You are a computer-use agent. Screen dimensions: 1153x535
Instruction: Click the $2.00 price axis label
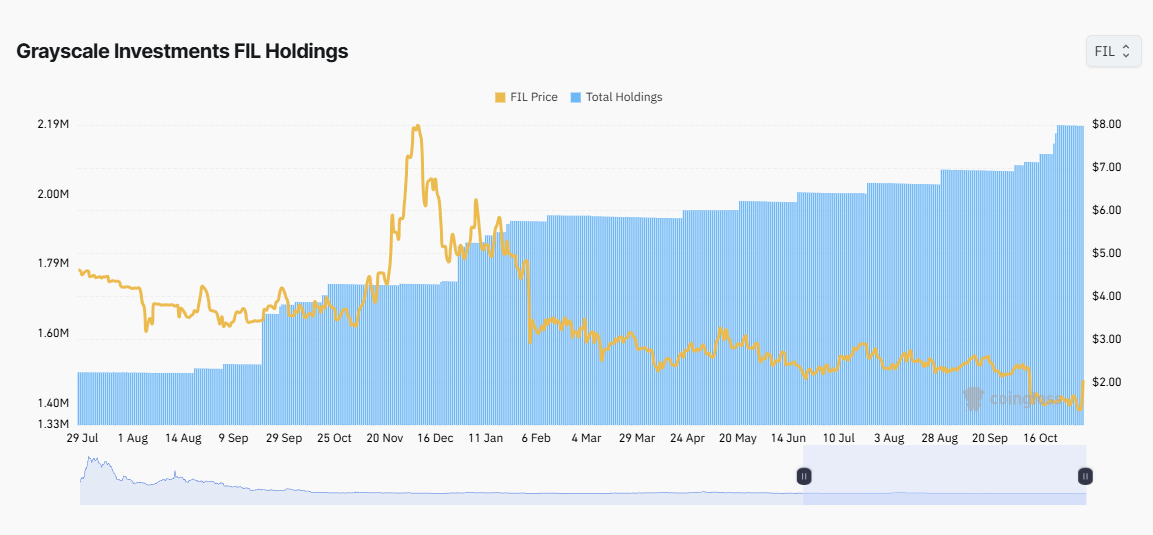tap(1107, 382)
